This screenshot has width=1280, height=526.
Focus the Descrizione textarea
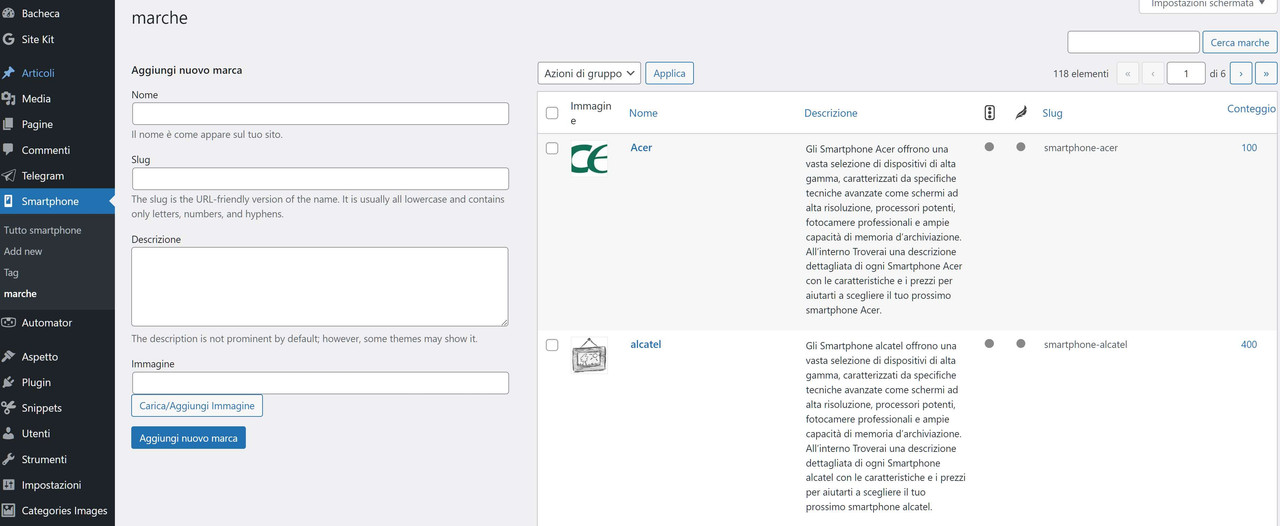click(320, 287)
